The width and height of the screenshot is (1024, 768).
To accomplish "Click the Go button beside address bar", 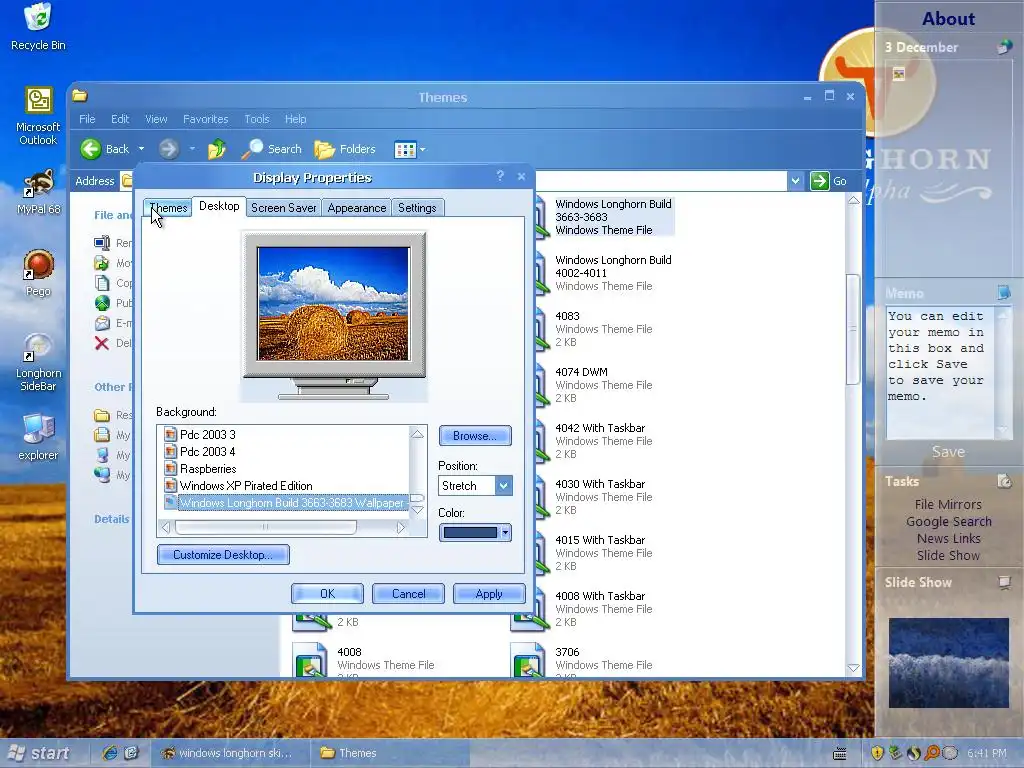I will pos(829,181).
